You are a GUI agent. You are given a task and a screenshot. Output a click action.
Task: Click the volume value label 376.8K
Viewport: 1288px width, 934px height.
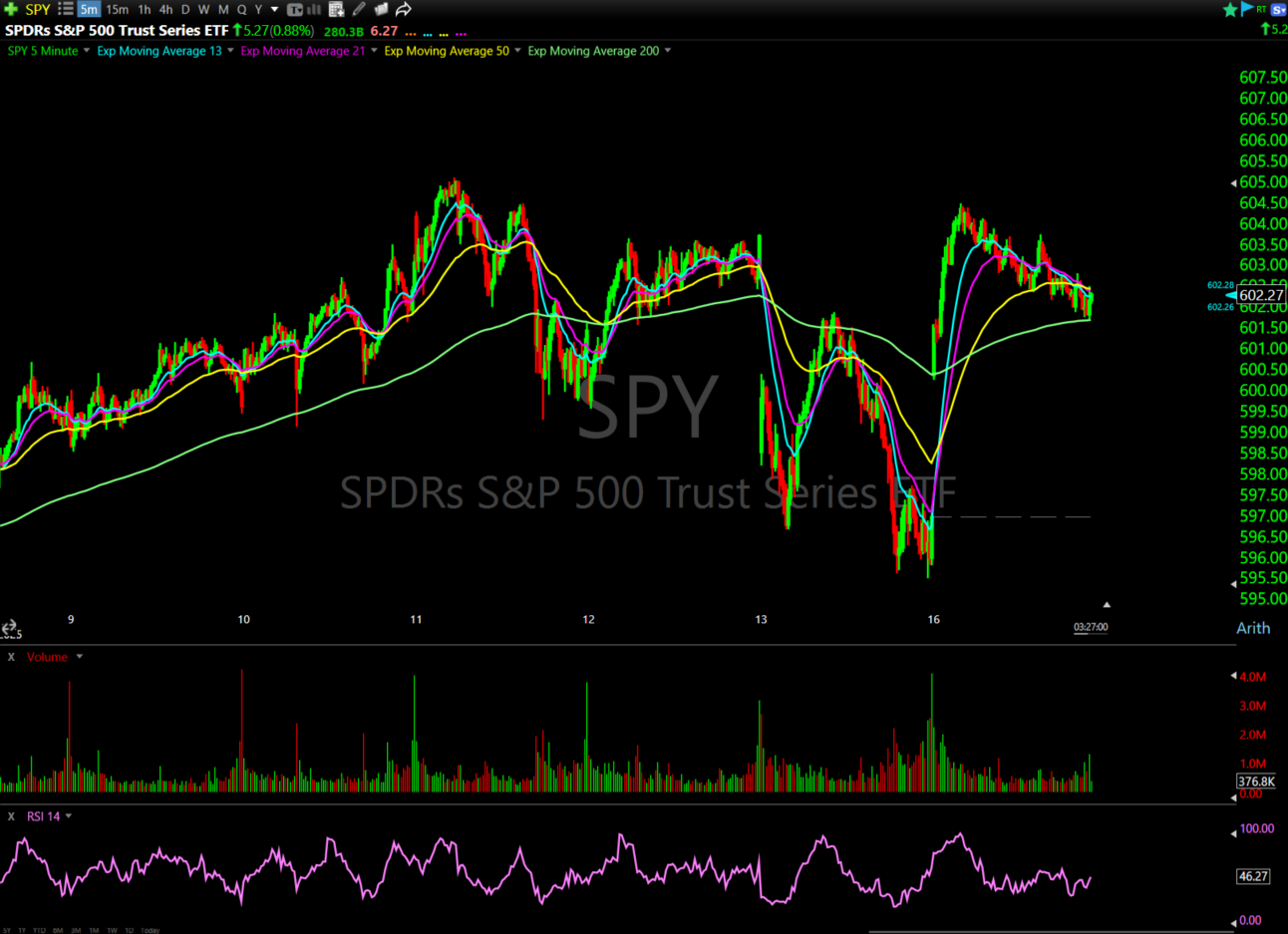tap(1256, 781)
